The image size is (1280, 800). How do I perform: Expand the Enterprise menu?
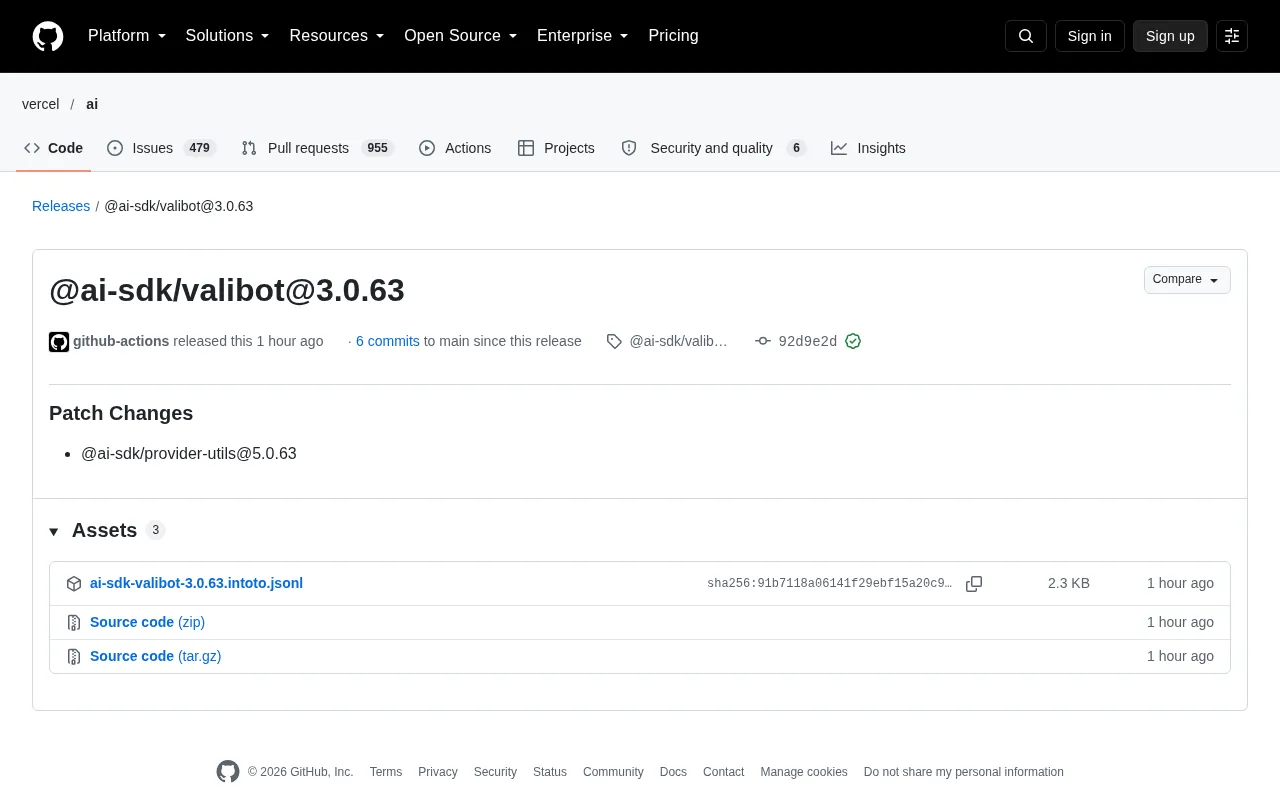(583, 36)
